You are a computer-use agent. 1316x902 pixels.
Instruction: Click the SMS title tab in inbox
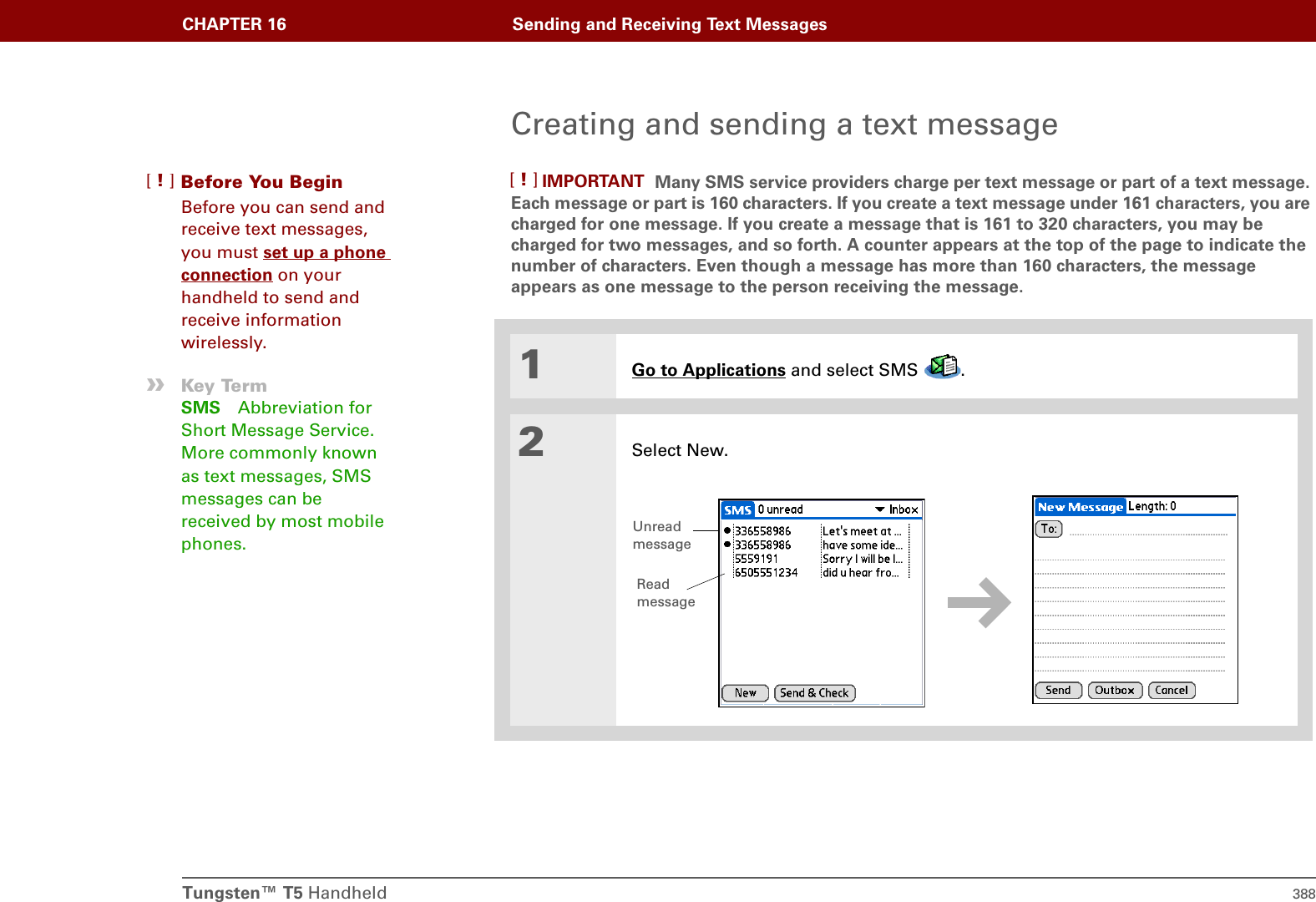pos(737,509)
